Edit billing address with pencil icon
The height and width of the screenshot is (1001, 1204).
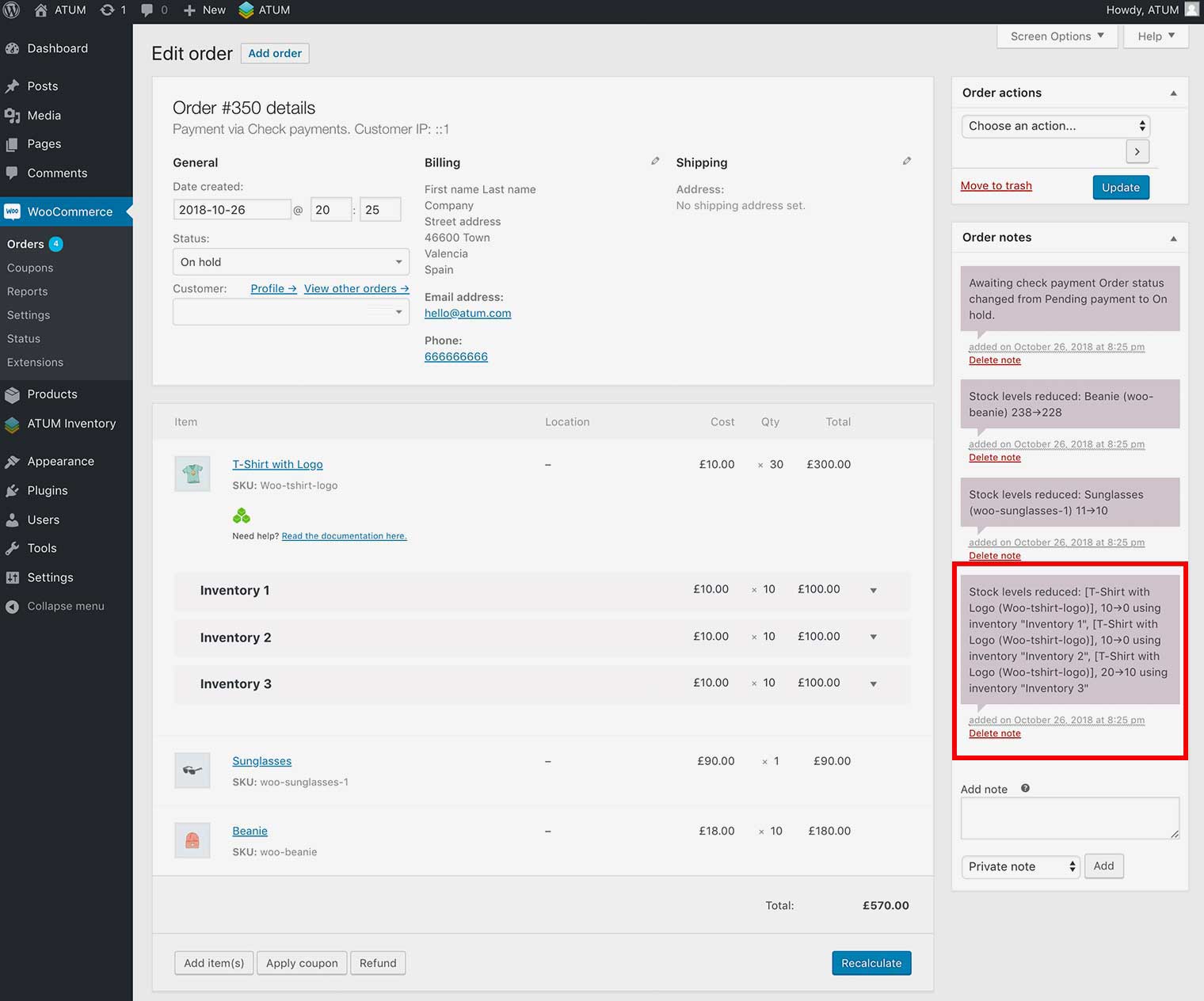tap(655, 161)
